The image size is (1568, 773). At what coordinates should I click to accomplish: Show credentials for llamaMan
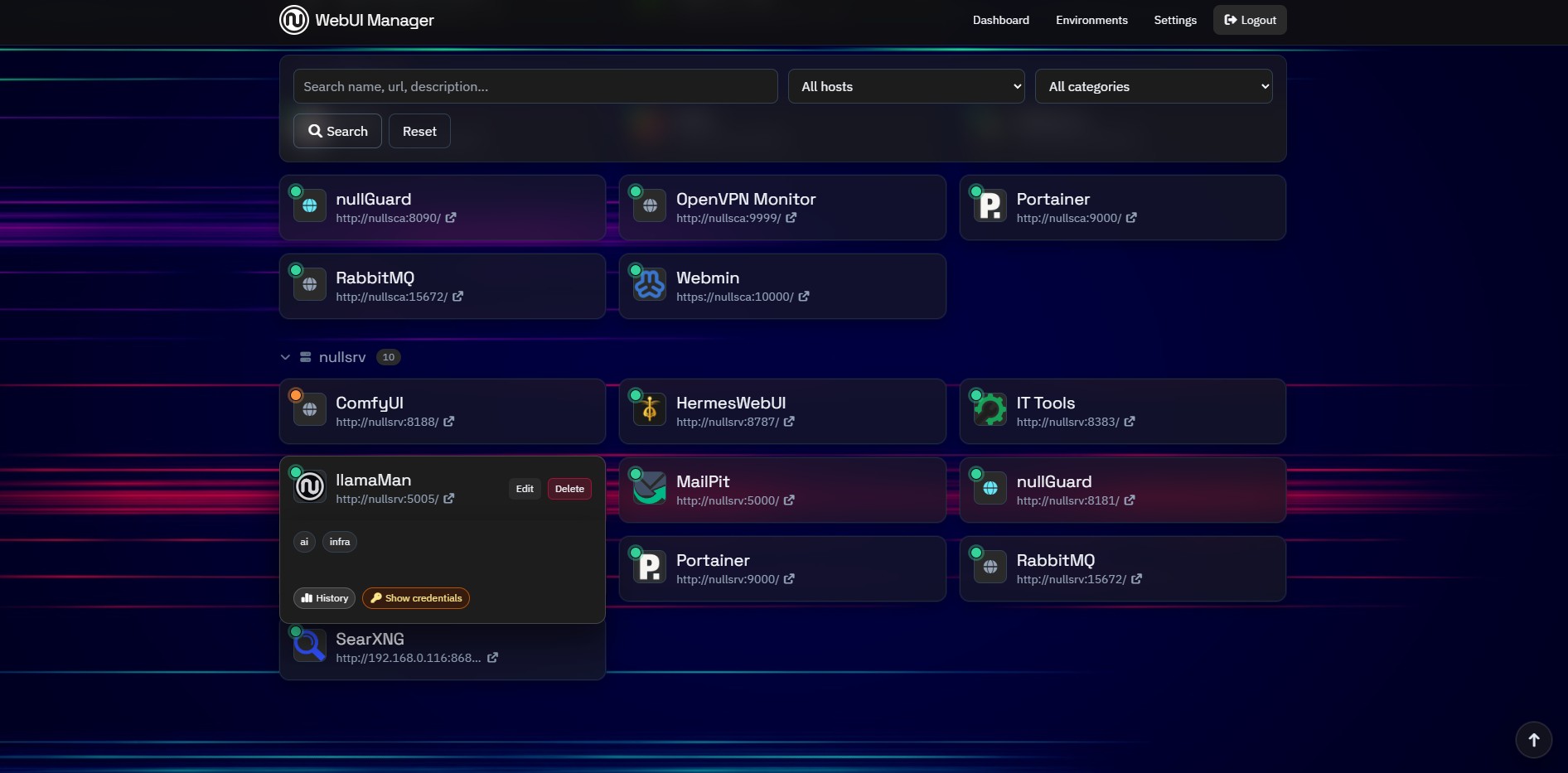pos(416,598)
